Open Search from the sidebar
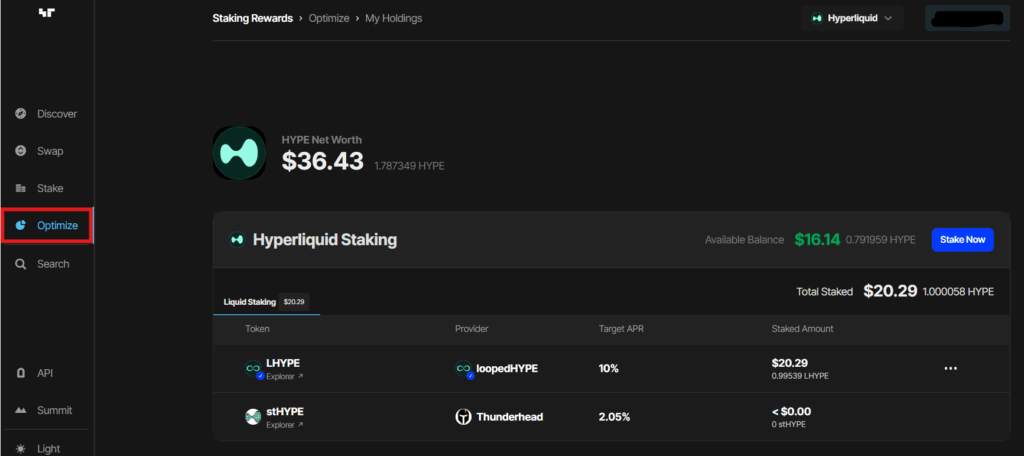This screenshot has width=1024, height=456. pos(42,264)
